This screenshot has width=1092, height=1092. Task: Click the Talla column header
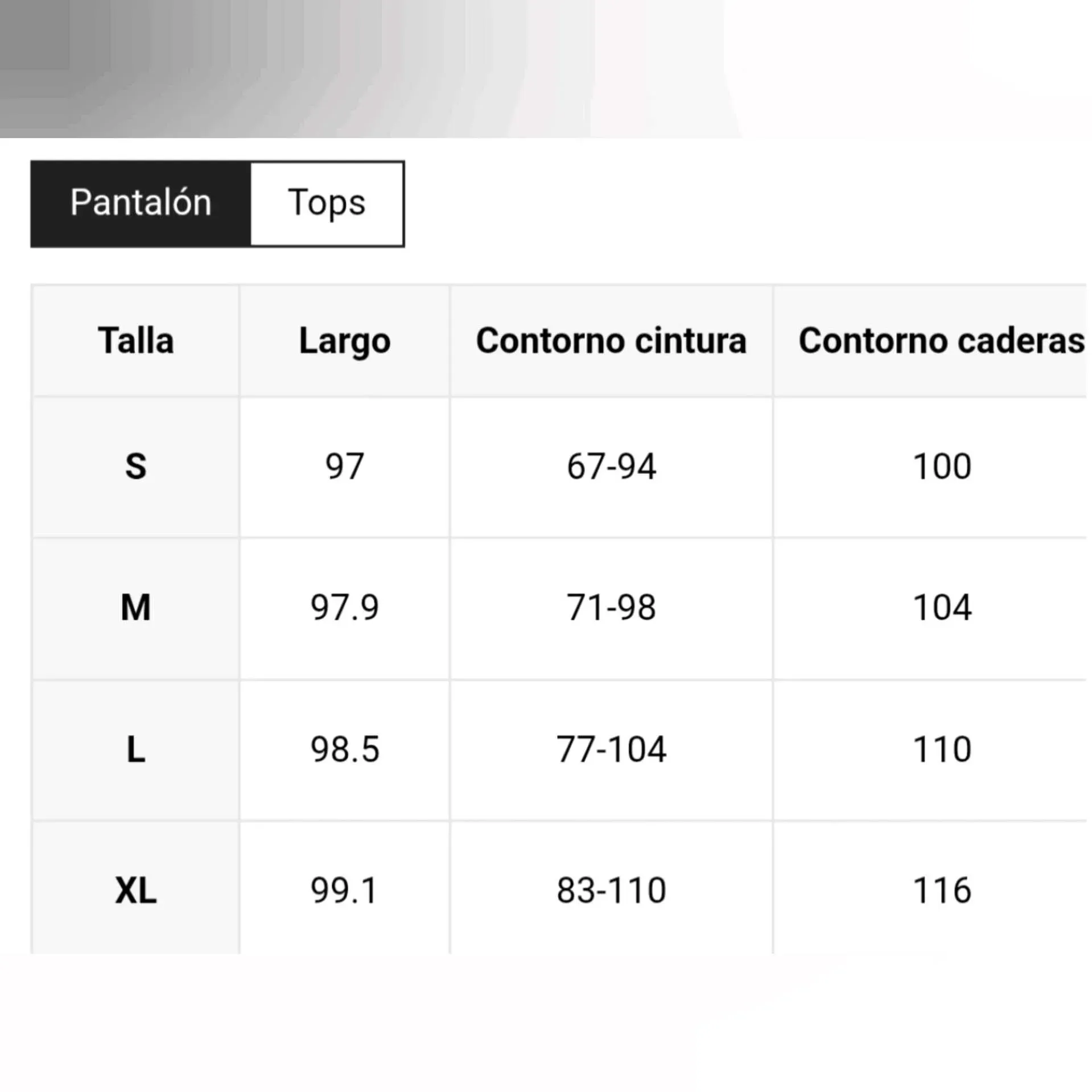click(135, 341)
